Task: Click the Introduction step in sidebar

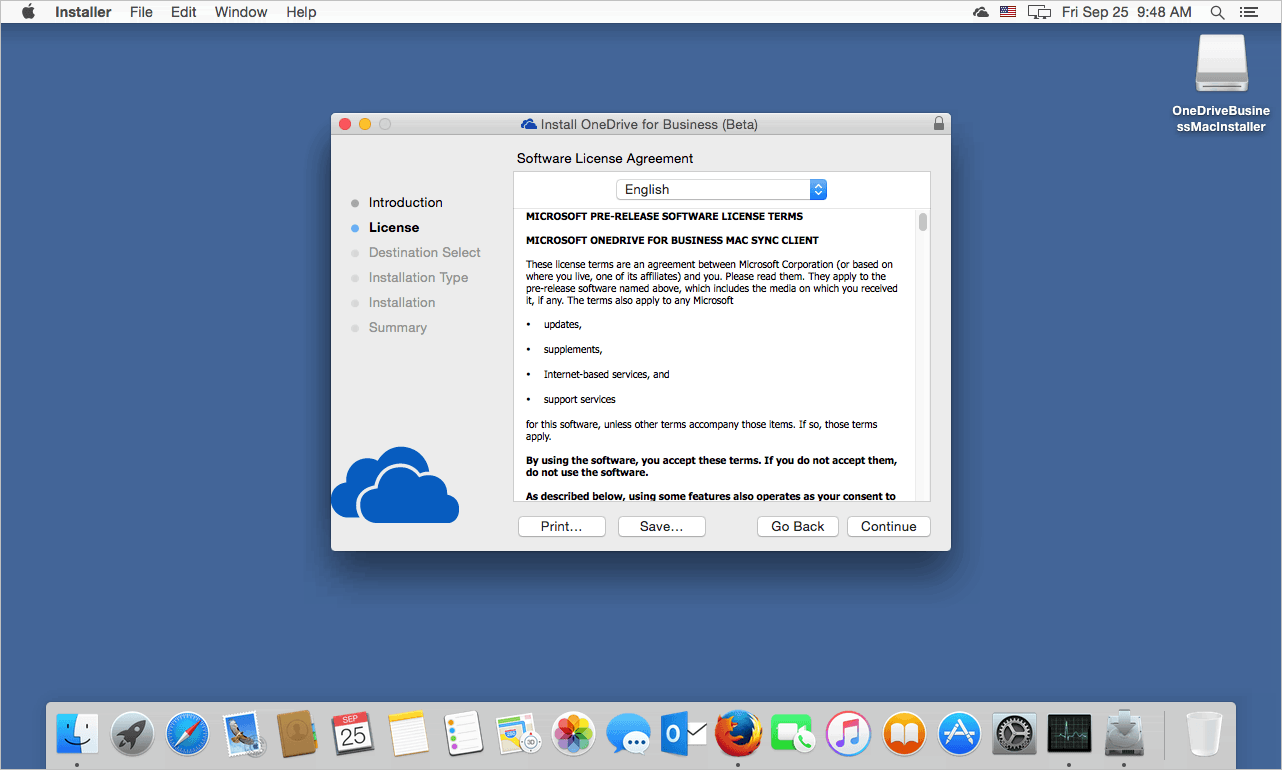Action: pyautogui.click(x=405, y=202)
